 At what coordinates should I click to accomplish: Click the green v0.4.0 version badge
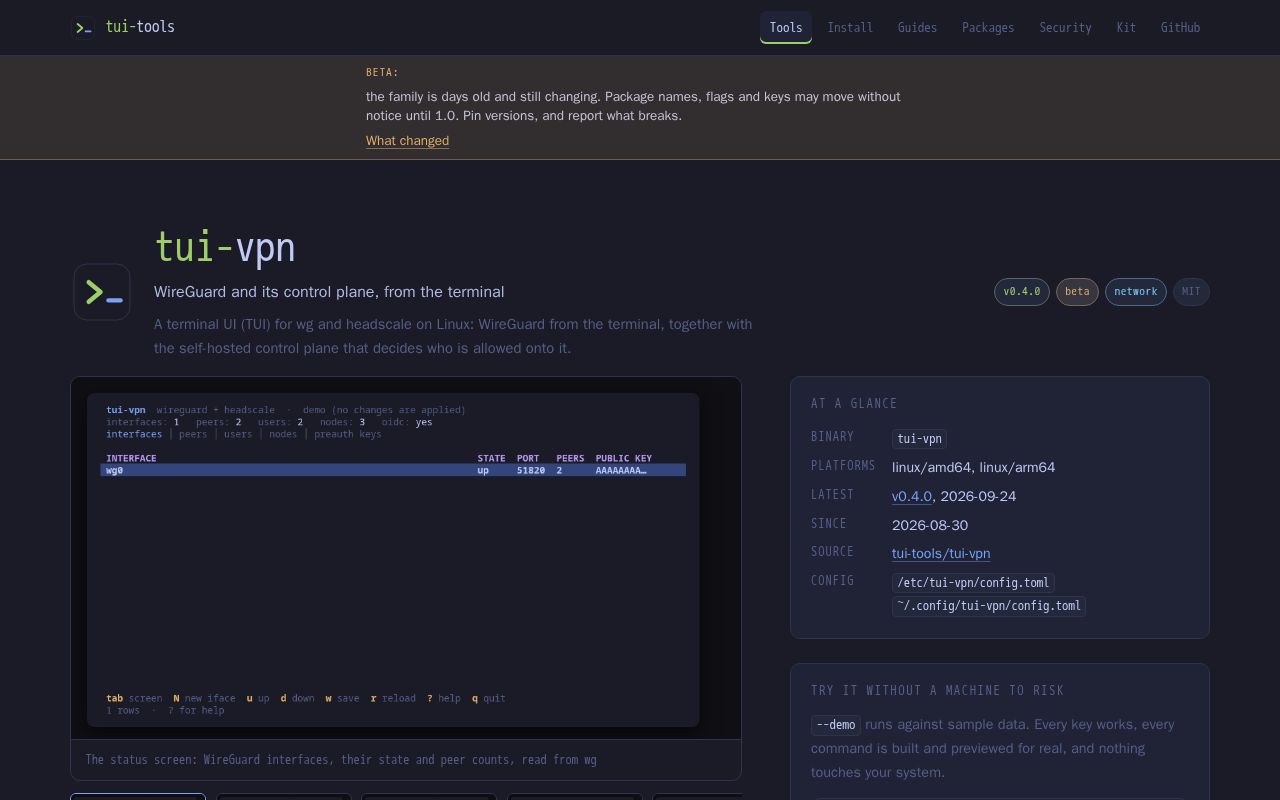1022,292
